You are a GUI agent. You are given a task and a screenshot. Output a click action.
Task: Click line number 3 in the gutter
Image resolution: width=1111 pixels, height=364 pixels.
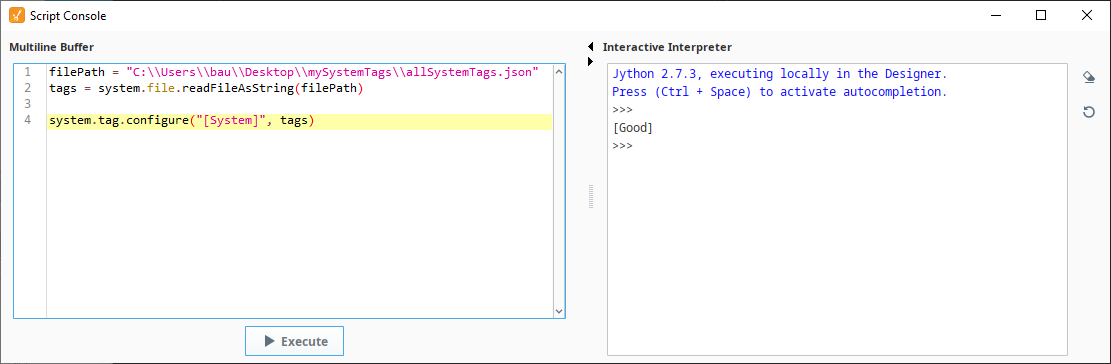28,104
